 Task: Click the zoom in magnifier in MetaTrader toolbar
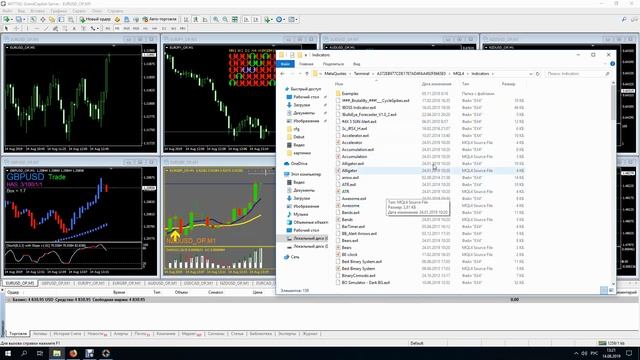216,20
